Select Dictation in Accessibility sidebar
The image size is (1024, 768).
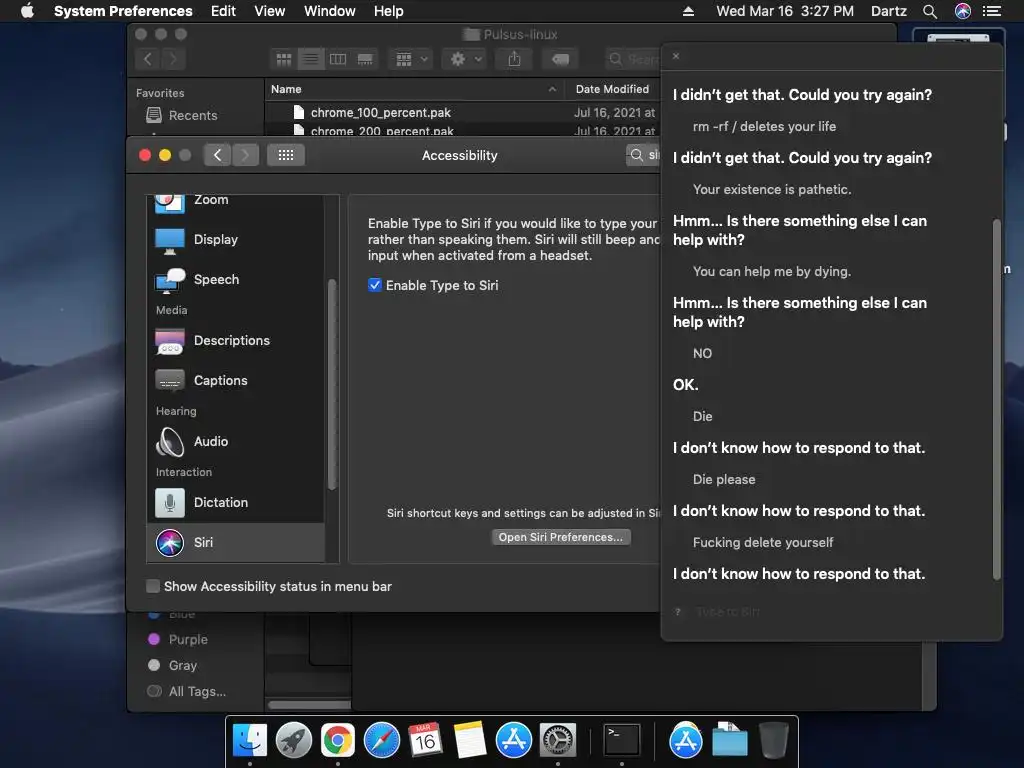pos(235,502)
